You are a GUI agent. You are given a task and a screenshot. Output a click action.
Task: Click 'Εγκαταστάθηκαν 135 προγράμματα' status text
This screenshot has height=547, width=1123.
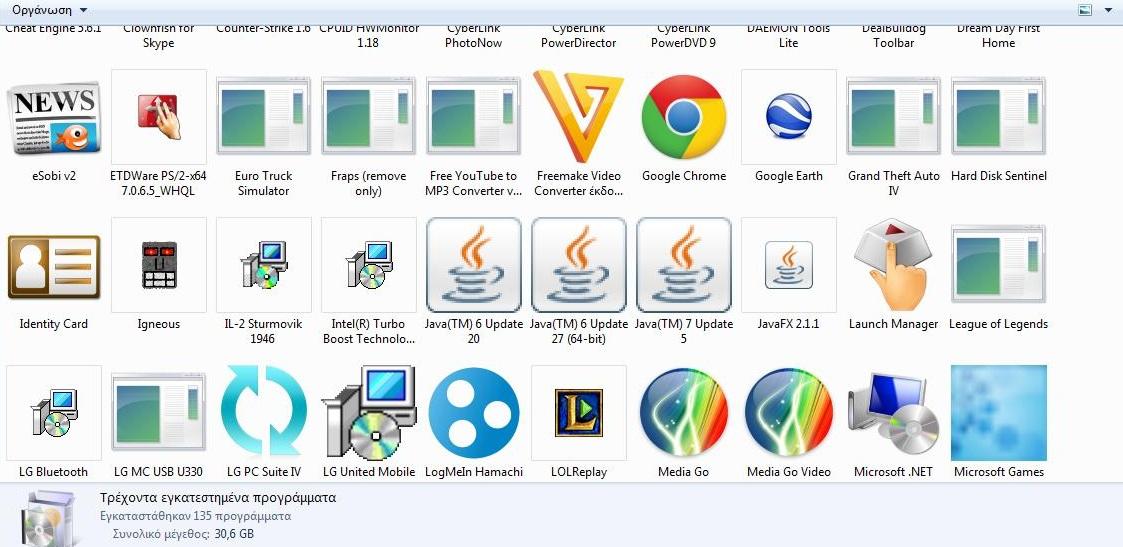(x=195, y=516)
